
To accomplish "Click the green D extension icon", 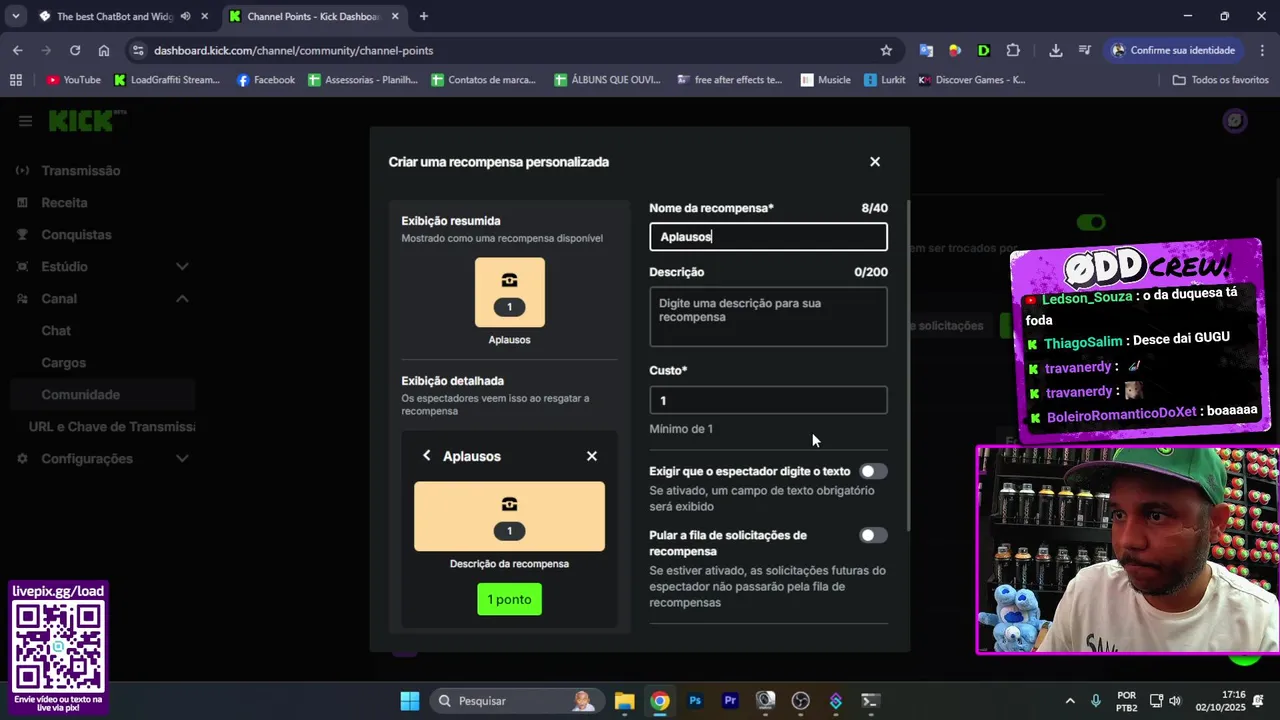I will coord(984,50).
